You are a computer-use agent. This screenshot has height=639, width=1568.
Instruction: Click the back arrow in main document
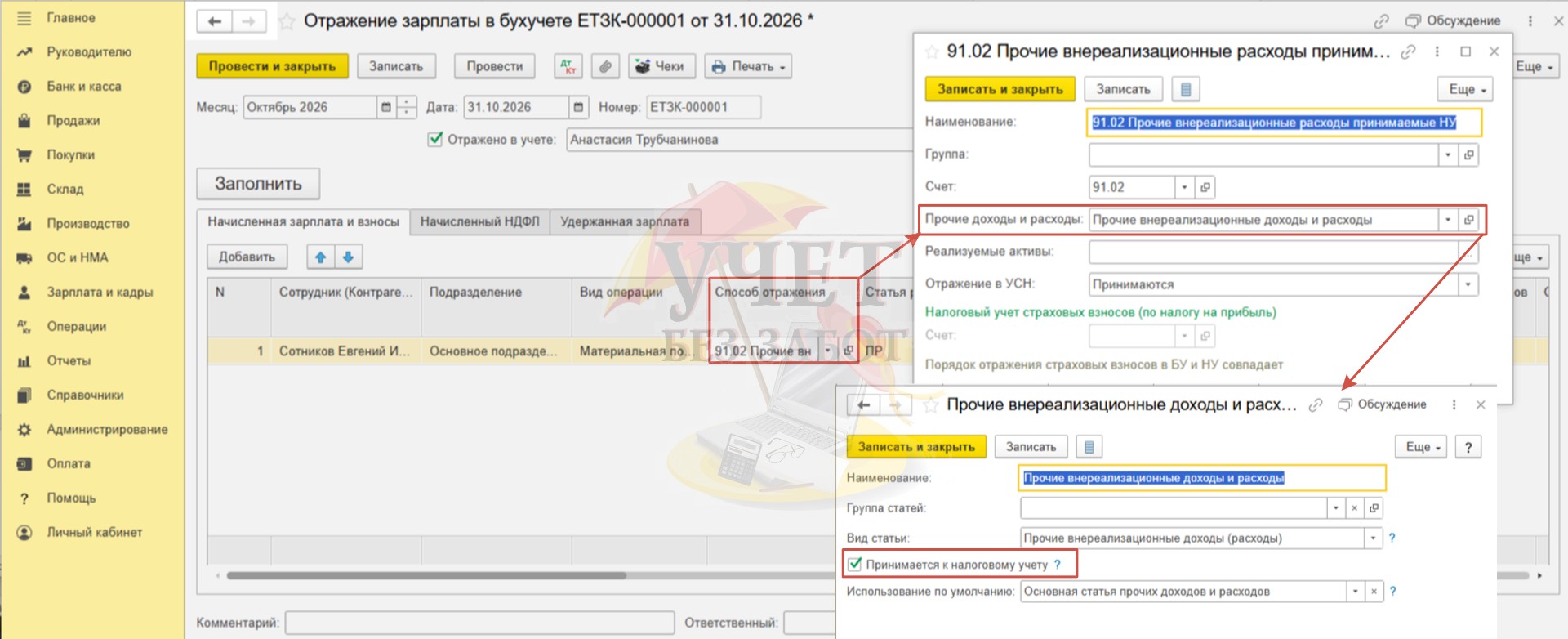215,21
